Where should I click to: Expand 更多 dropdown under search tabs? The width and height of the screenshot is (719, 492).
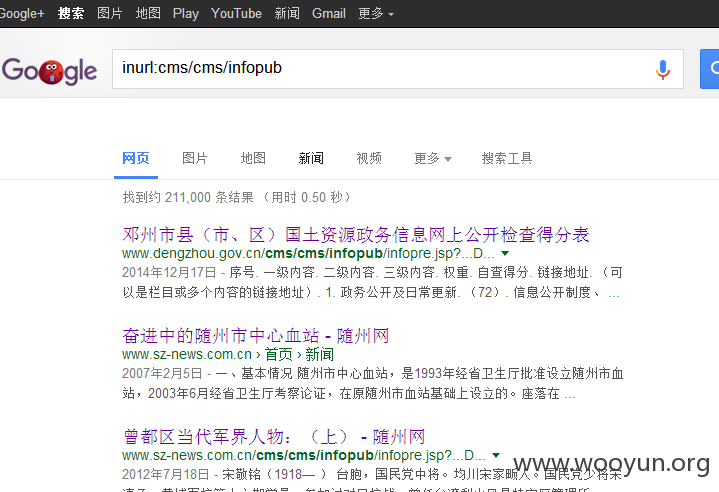(433, 158)
